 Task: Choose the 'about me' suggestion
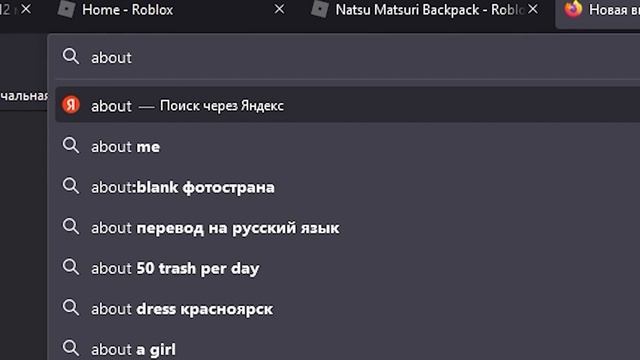pyautogui.click(x=348, y=147)
